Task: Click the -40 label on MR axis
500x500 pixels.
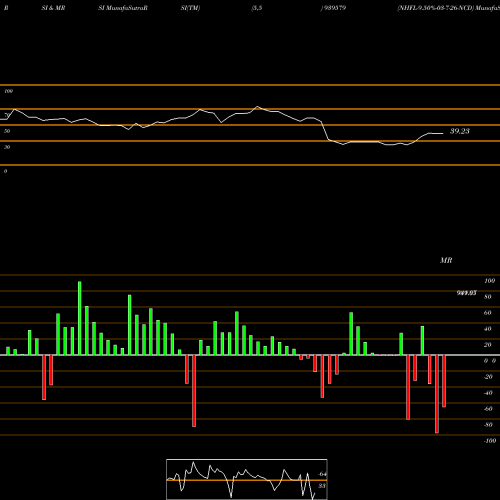Action: point(488,393)
